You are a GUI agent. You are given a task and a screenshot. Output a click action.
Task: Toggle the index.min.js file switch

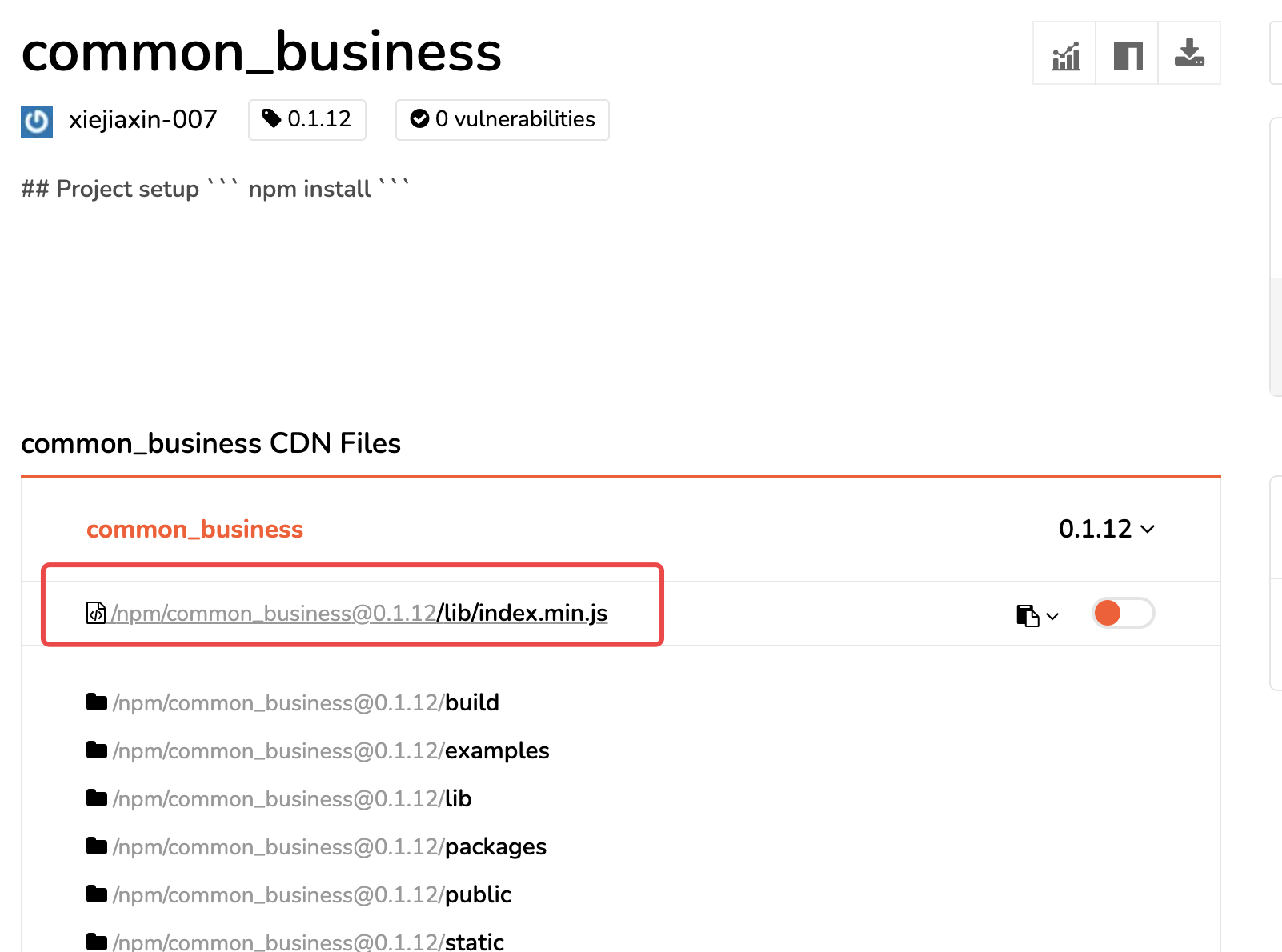pyautogui.click(x=1123, y=614)
